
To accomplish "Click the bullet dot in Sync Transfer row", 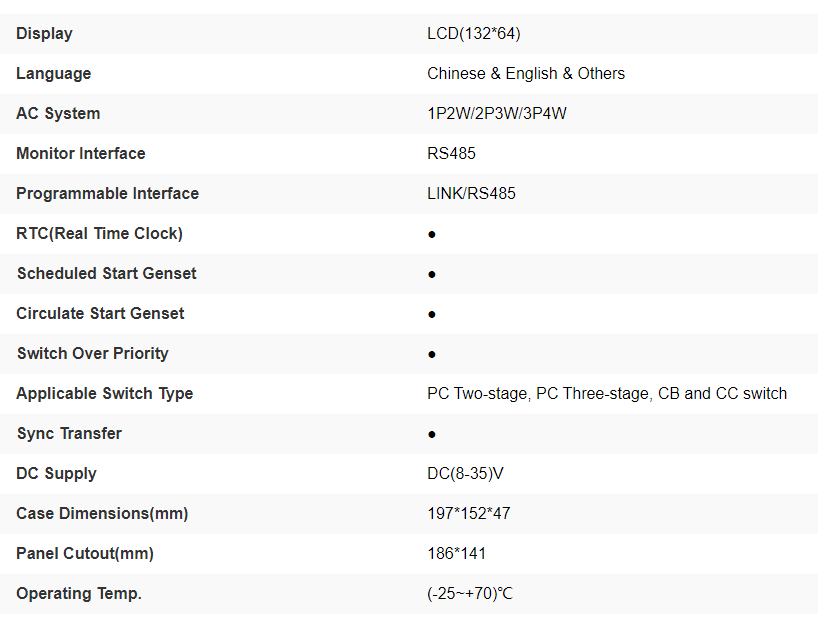I will (432, 434).
